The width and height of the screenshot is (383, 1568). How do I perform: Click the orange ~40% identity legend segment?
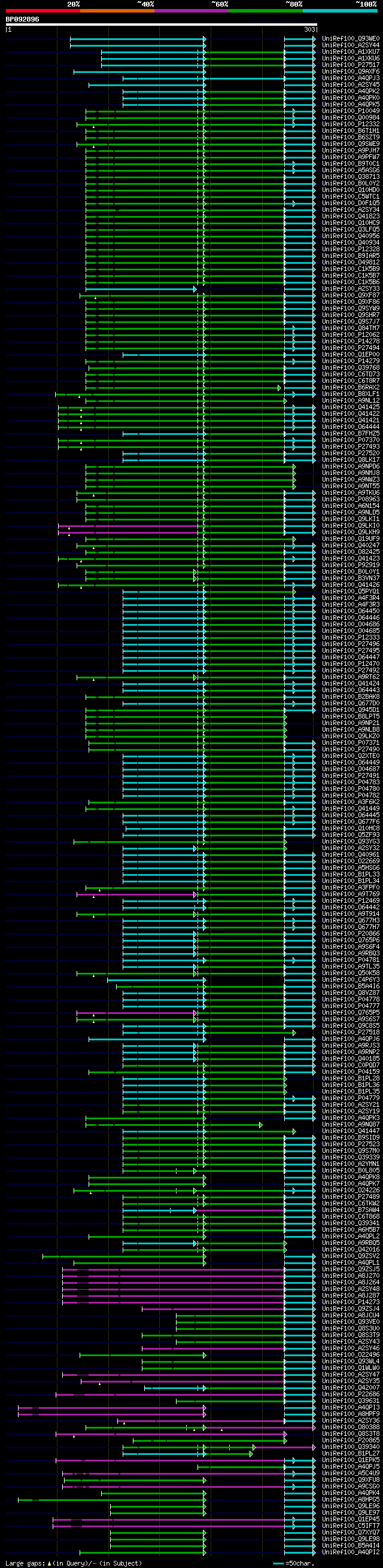[x=117, y=11]
